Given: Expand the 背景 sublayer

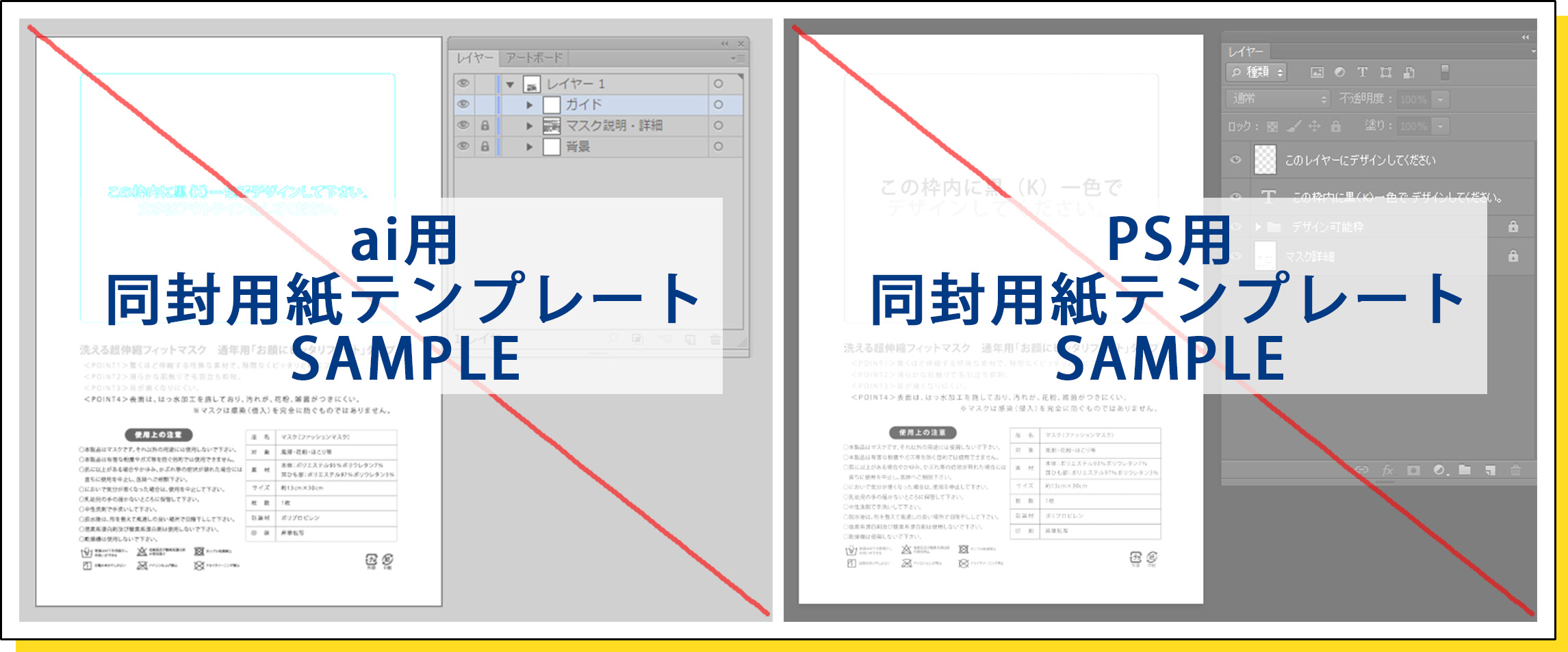Looking at the screenshot, I should click(x=529, y=147).
